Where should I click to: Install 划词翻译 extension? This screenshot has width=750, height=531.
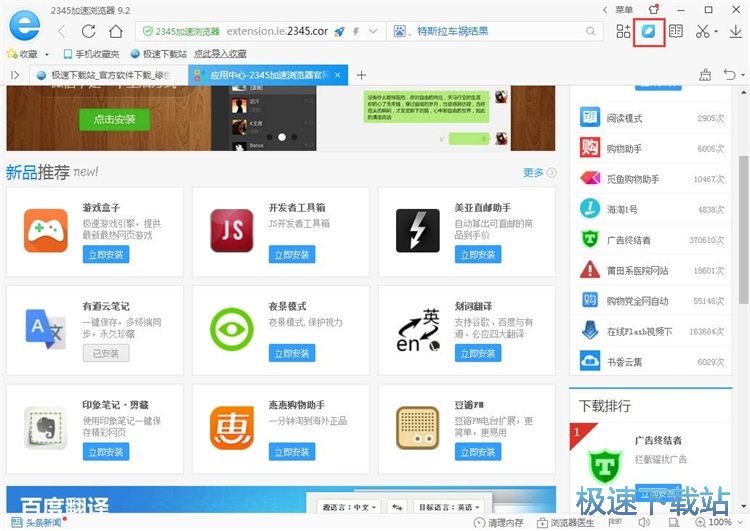pos(478,354)
